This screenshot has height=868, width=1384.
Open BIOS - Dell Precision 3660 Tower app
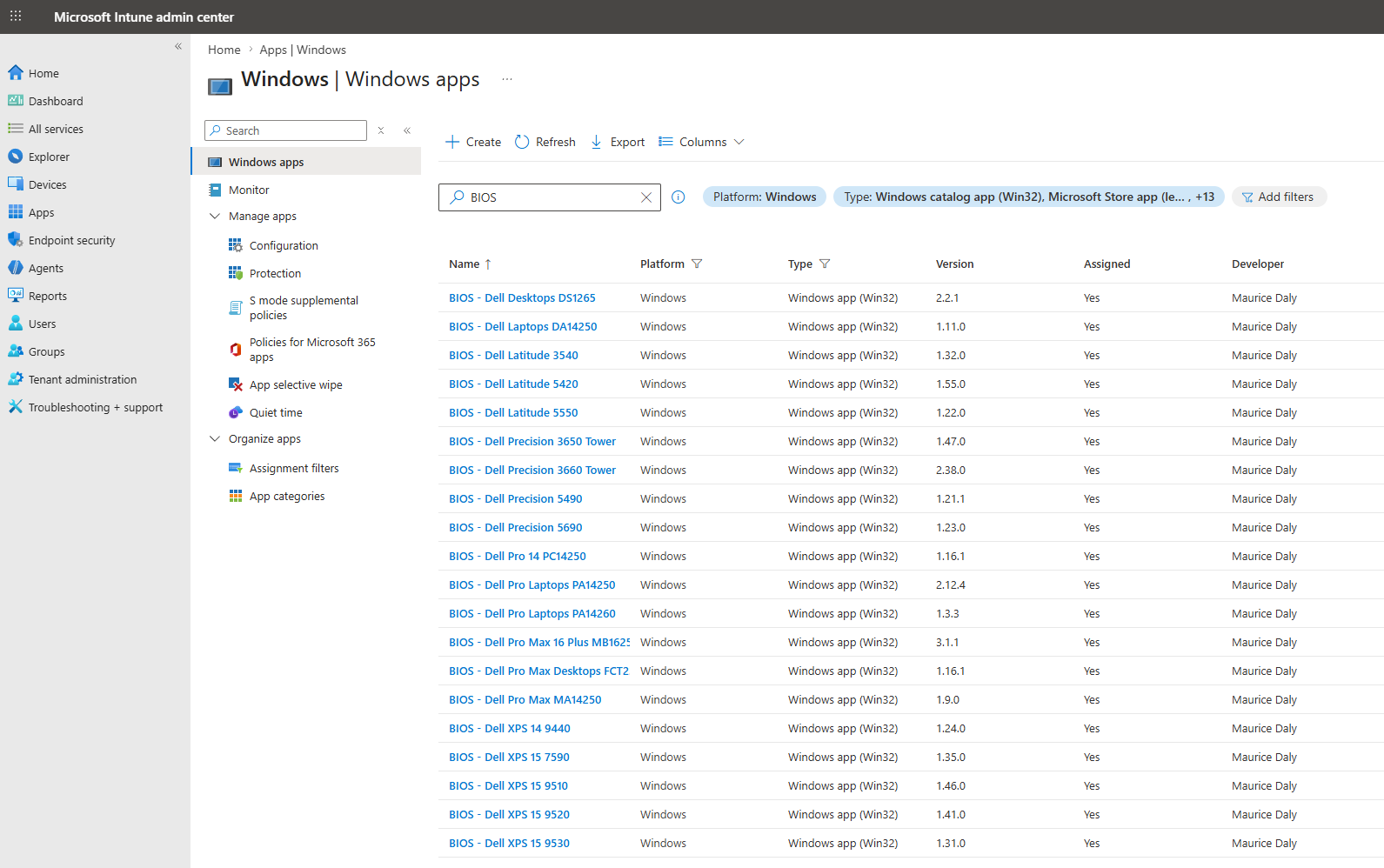[532, 470]
